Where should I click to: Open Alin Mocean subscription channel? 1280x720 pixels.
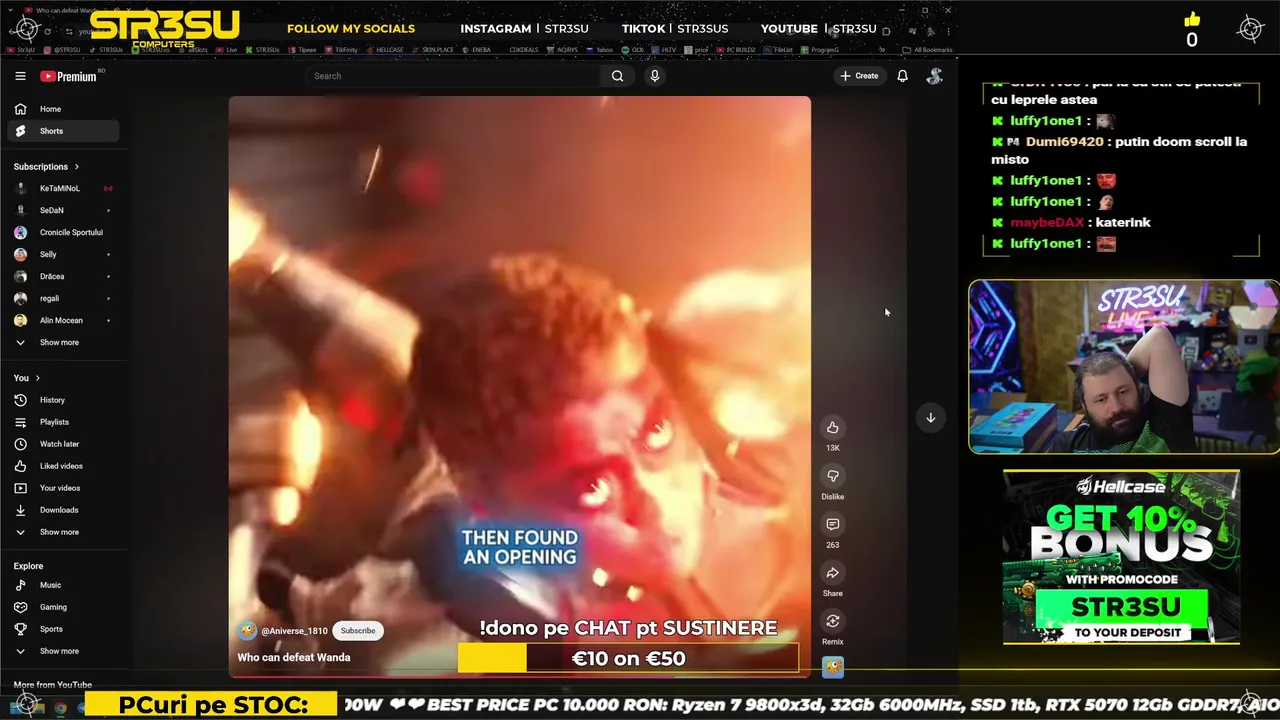point(64,320)
